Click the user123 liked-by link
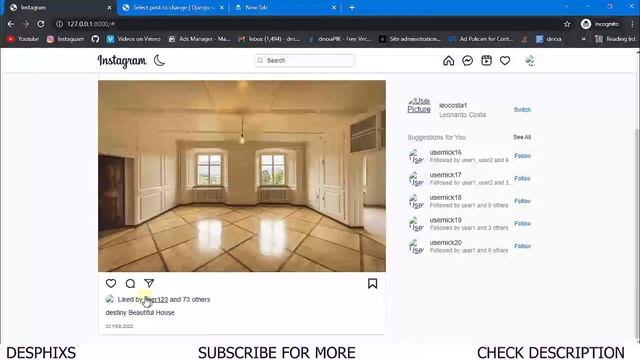The height and width of the screenshot is (360, 640). 156,300
